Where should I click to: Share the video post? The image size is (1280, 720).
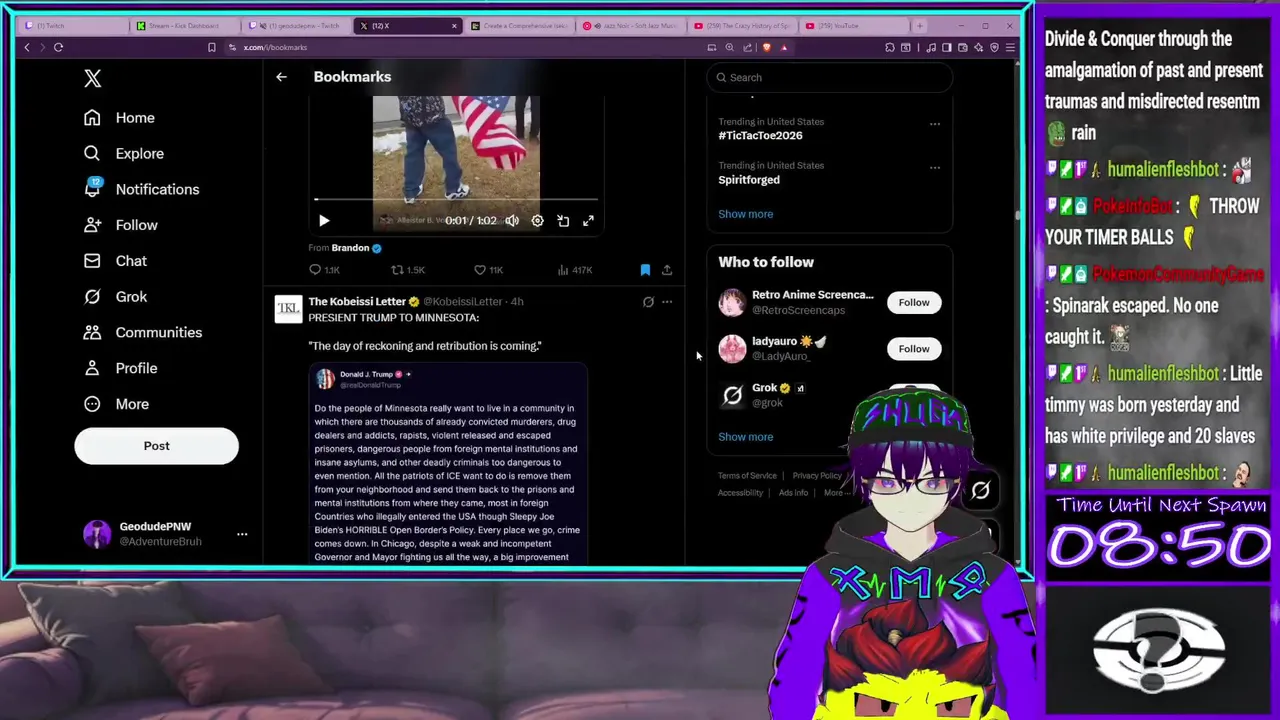tap(667, 270)
